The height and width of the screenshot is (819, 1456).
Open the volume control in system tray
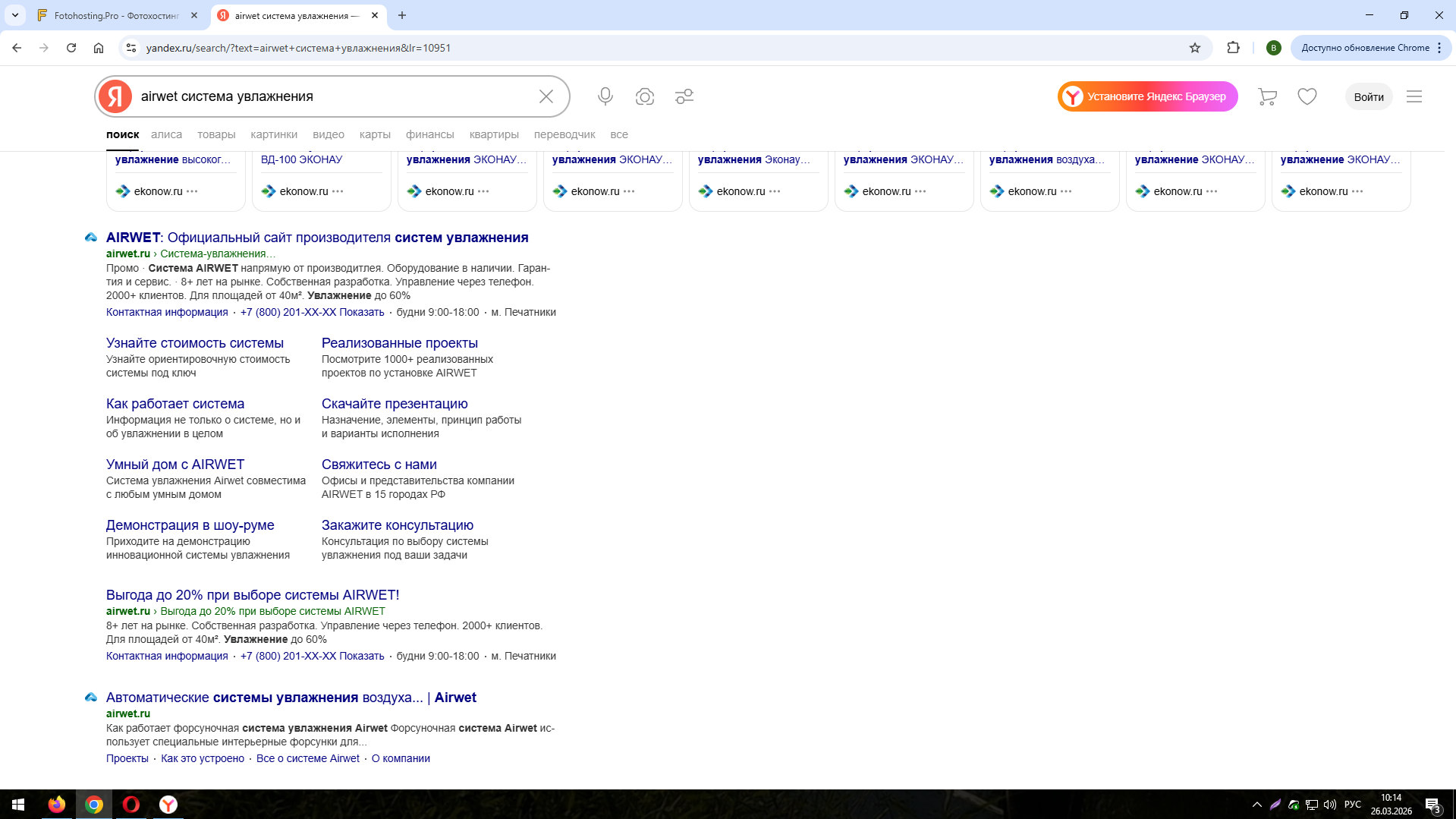pos(1330,805)
